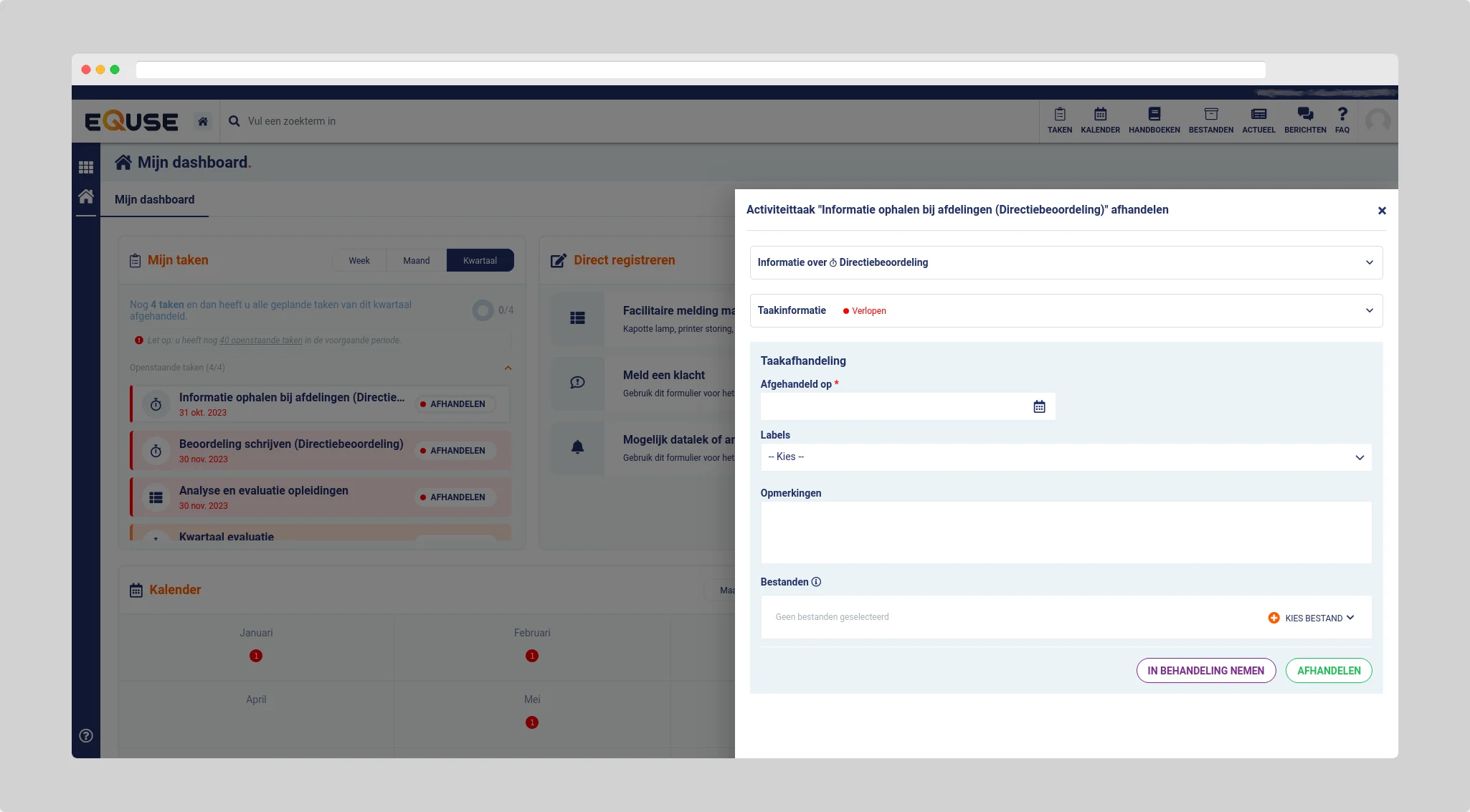Open the Kalender icon in top navigation
Screen dimensions: 1470x812
[1100, 120]
